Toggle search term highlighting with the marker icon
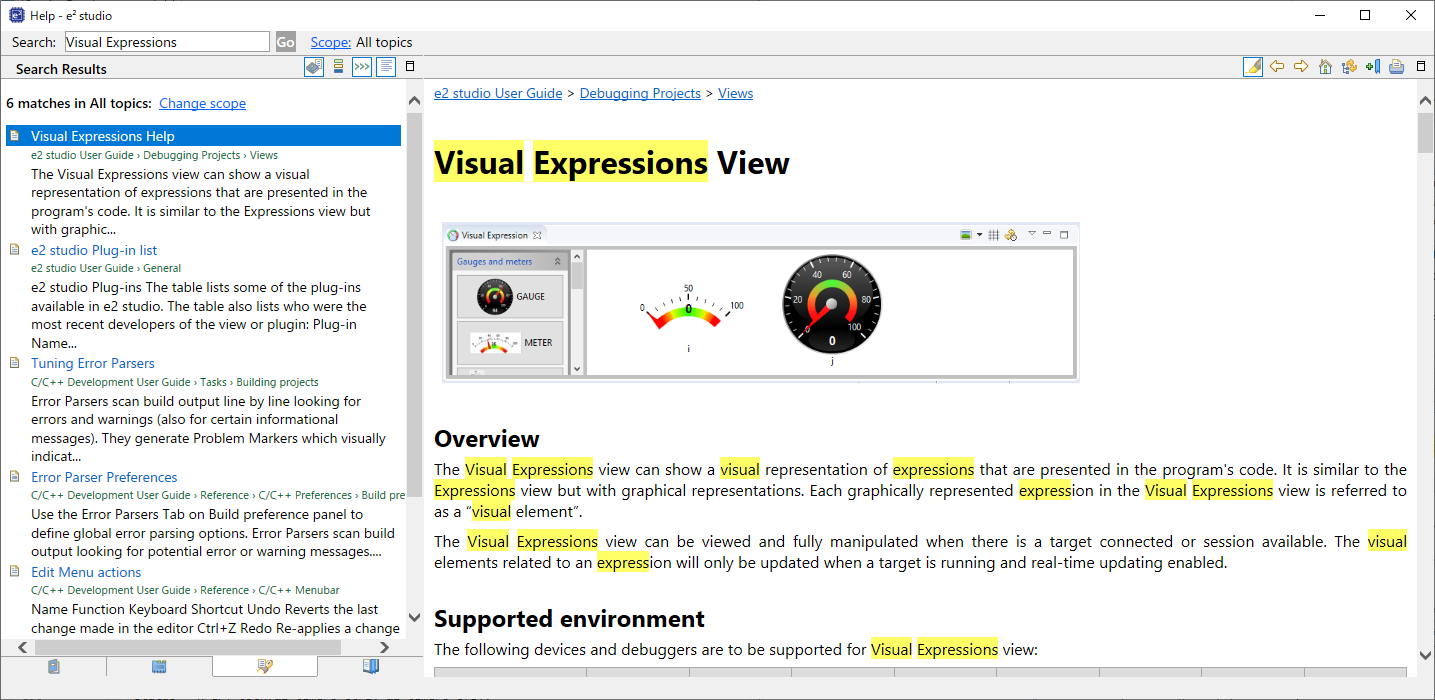 tap(1253, 67)
